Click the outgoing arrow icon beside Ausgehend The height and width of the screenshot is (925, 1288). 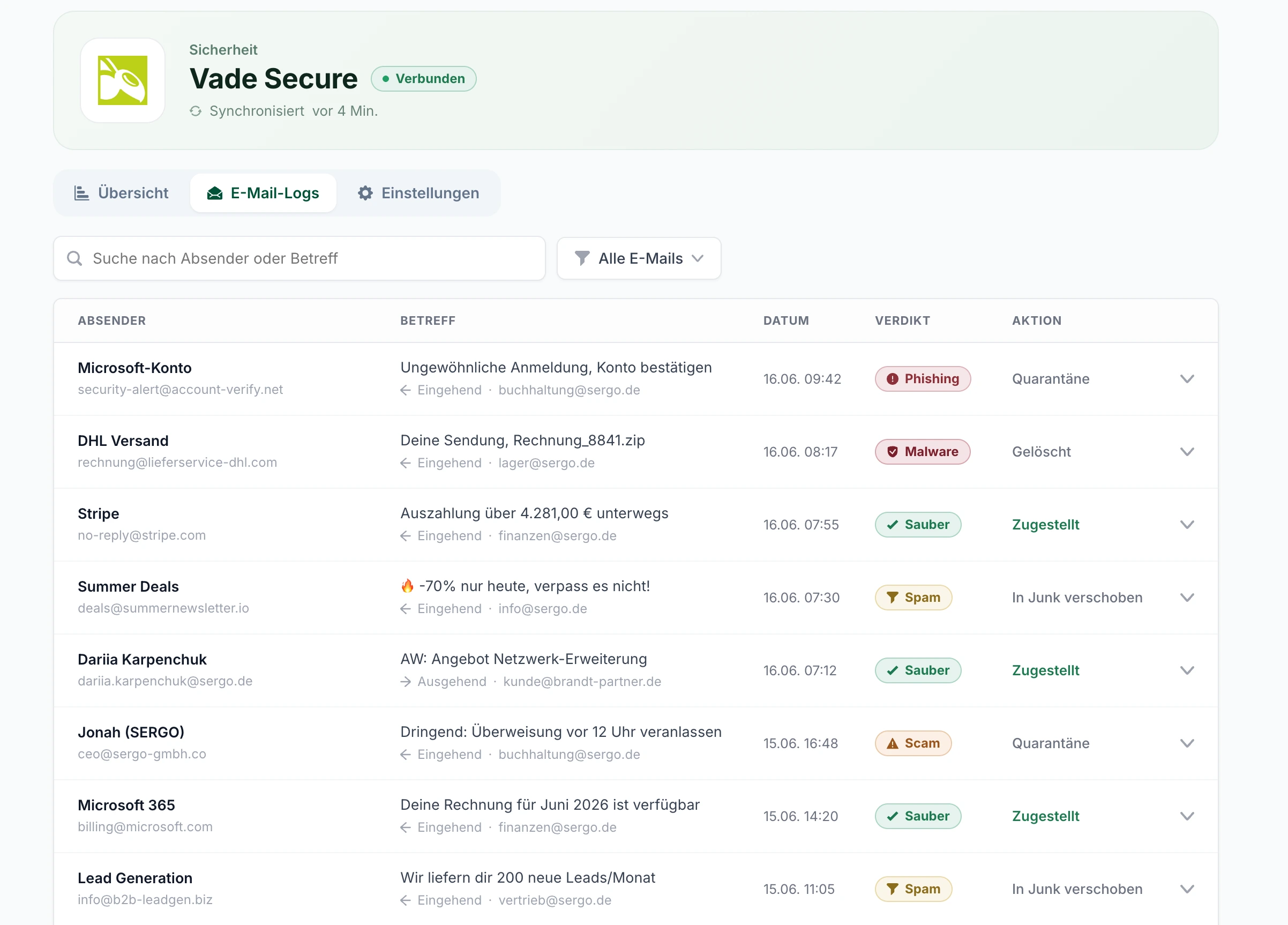tap(406, 682)
